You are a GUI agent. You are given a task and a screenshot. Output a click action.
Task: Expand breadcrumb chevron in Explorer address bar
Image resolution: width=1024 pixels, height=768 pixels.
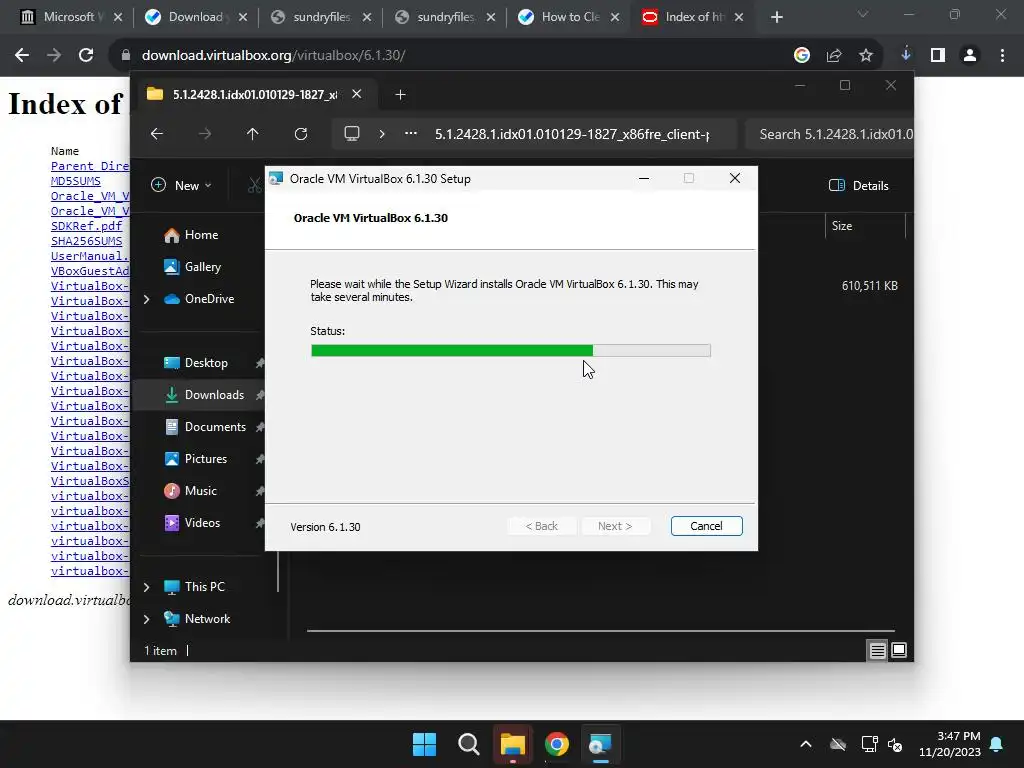382,134
